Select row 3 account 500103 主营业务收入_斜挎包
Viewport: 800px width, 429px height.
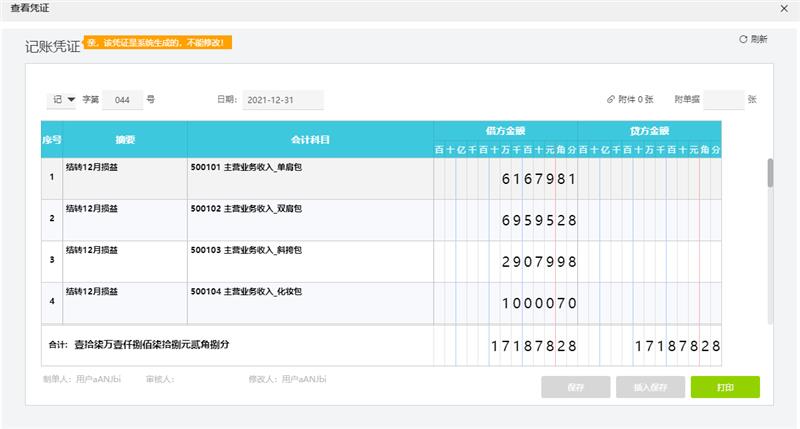(x=246, y=250)
